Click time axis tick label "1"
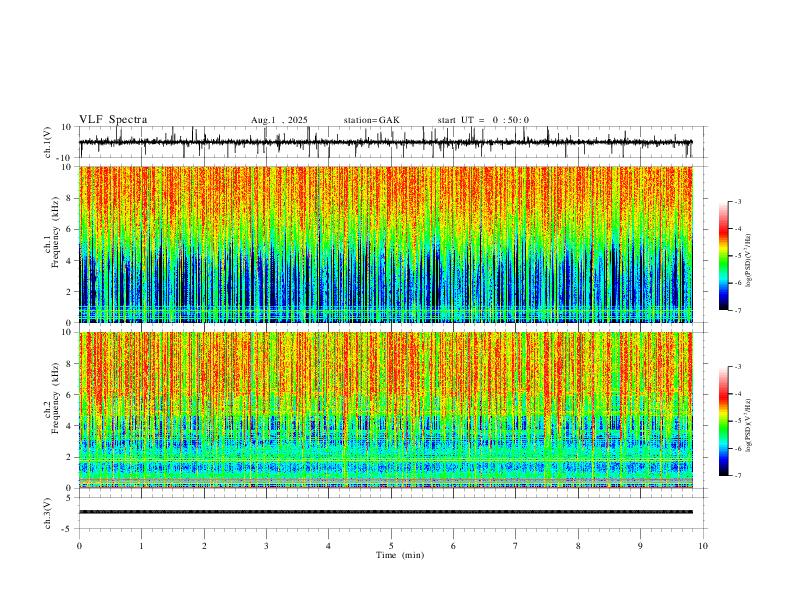The image size is (792, 612). (141, 546)
